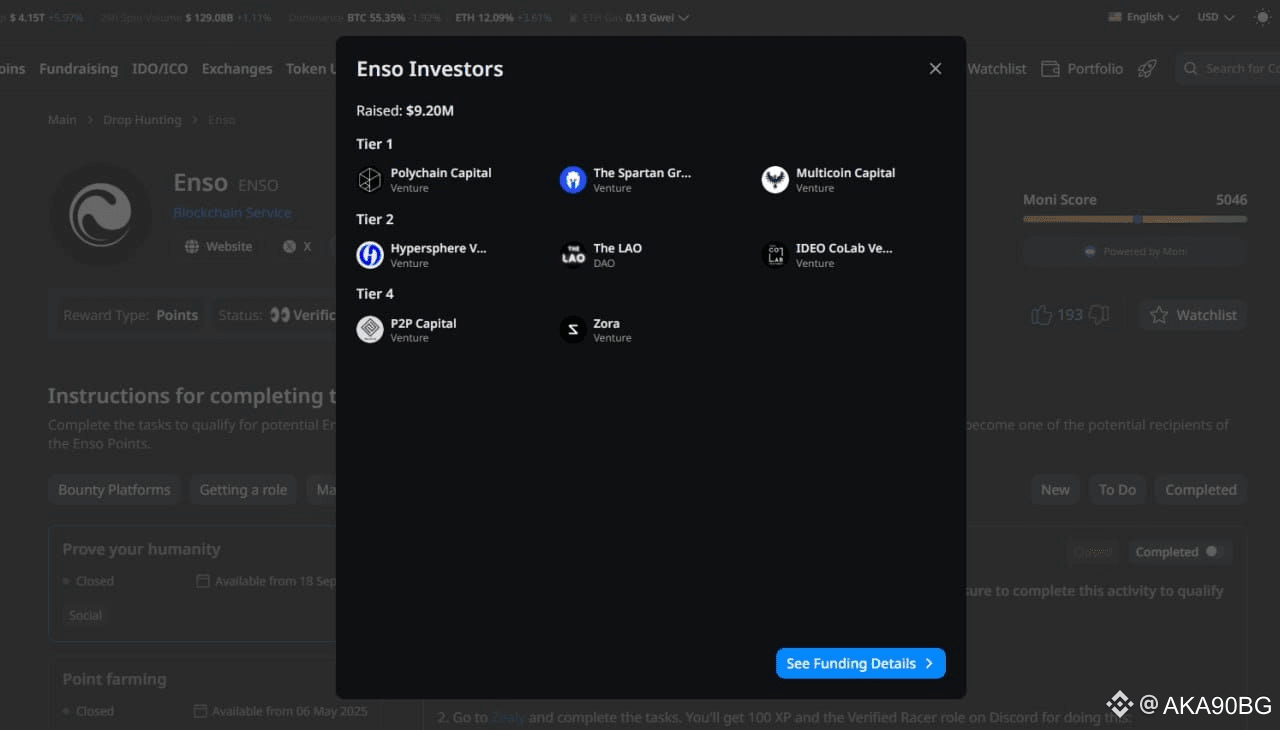This screenshot has height=730, width=1280.
Task: Click the Social tag under Prove your humanity
Action: 85,615
